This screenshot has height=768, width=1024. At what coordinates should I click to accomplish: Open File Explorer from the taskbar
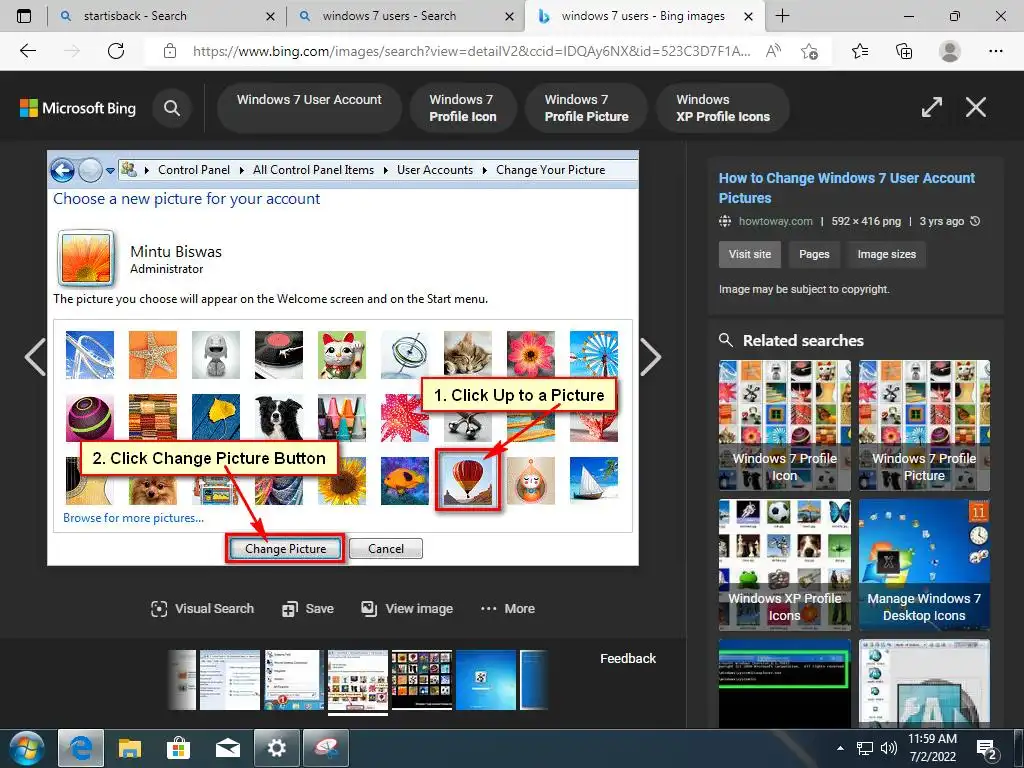pos(129,748)
